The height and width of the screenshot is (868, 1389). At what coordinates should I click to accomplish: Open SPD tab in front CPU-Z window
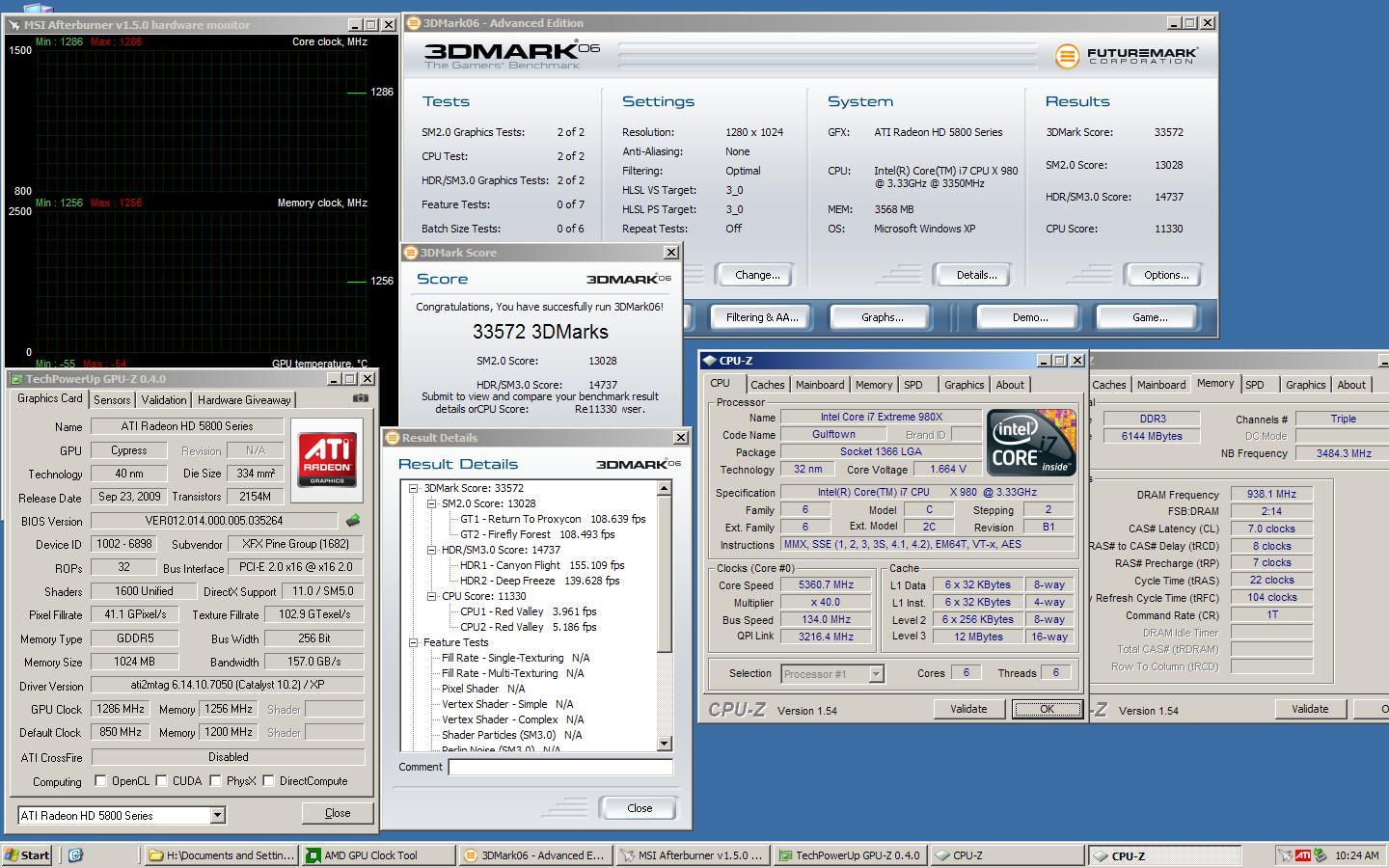pyautogui.click(x=912, y=385)
